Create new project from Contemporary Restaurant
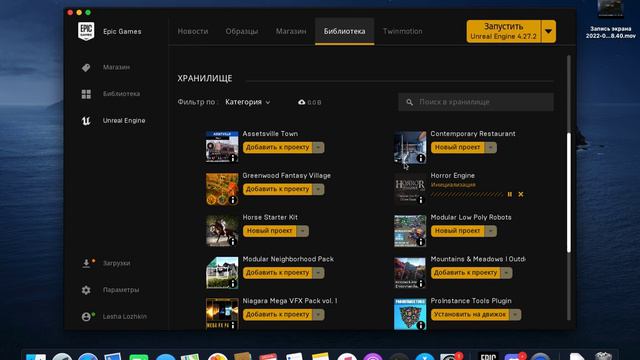Image resolution: width=640 pixels, height=360 pixels. coord(458,147)
